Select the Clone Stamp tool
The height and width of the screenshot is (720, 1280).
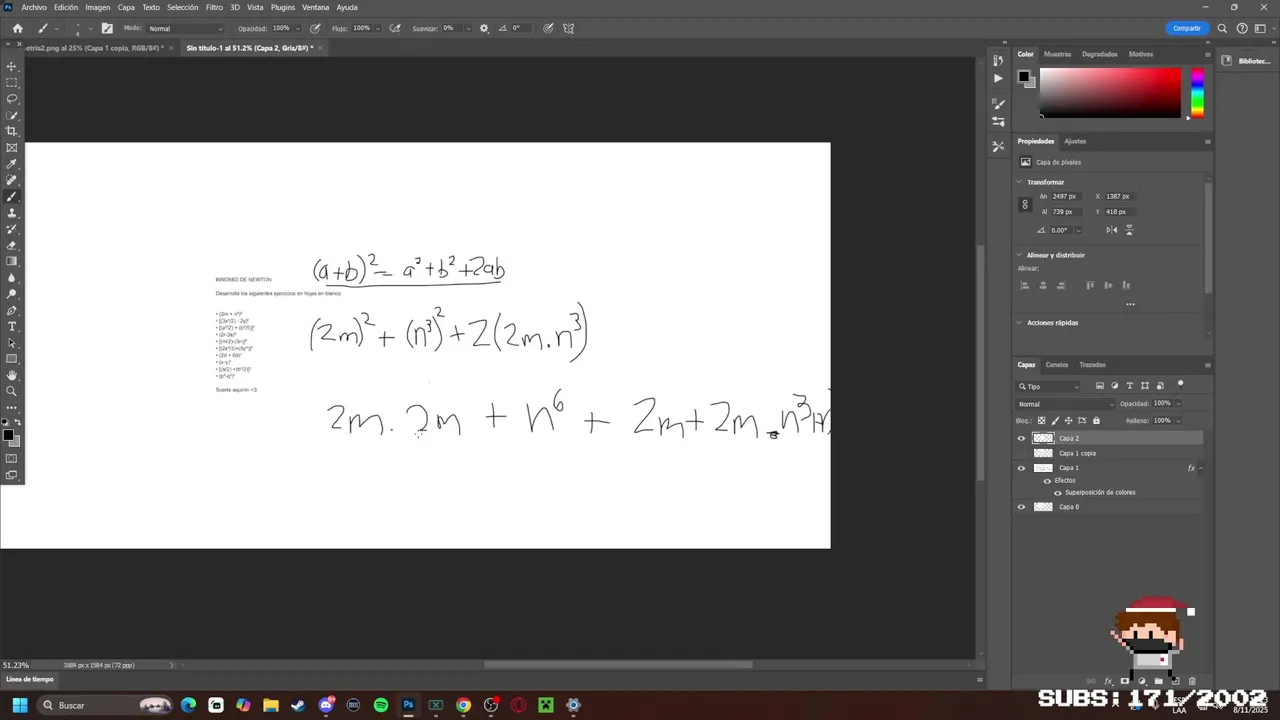pos(12,213)
